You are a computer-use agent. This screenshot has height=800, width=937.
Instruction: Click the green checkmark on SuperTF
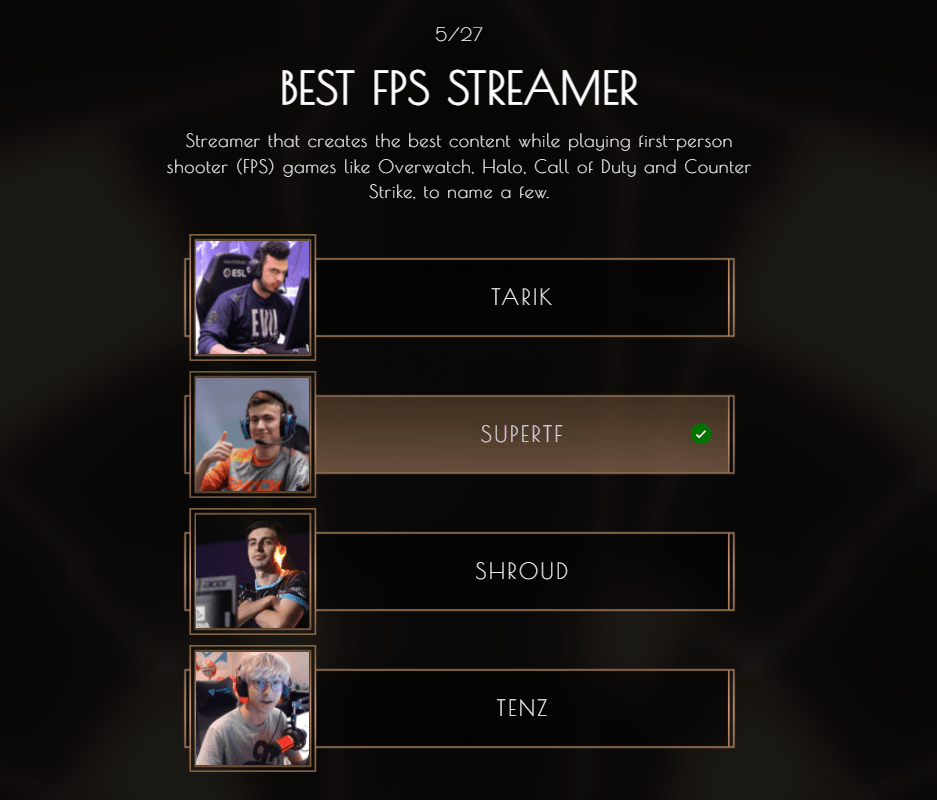click(700, 434)
